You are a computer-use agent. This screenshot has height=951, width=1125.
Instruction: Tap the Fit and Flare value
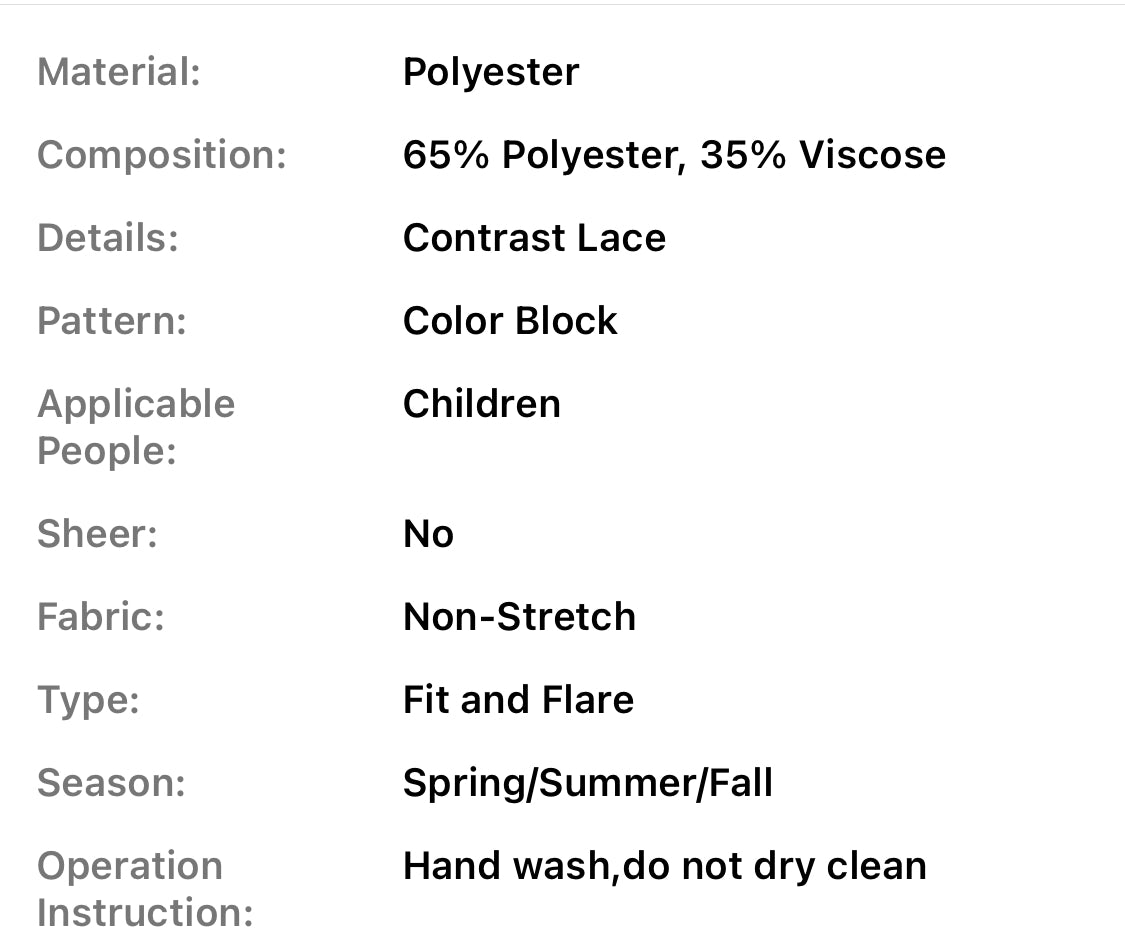click(x=517, y=701)
